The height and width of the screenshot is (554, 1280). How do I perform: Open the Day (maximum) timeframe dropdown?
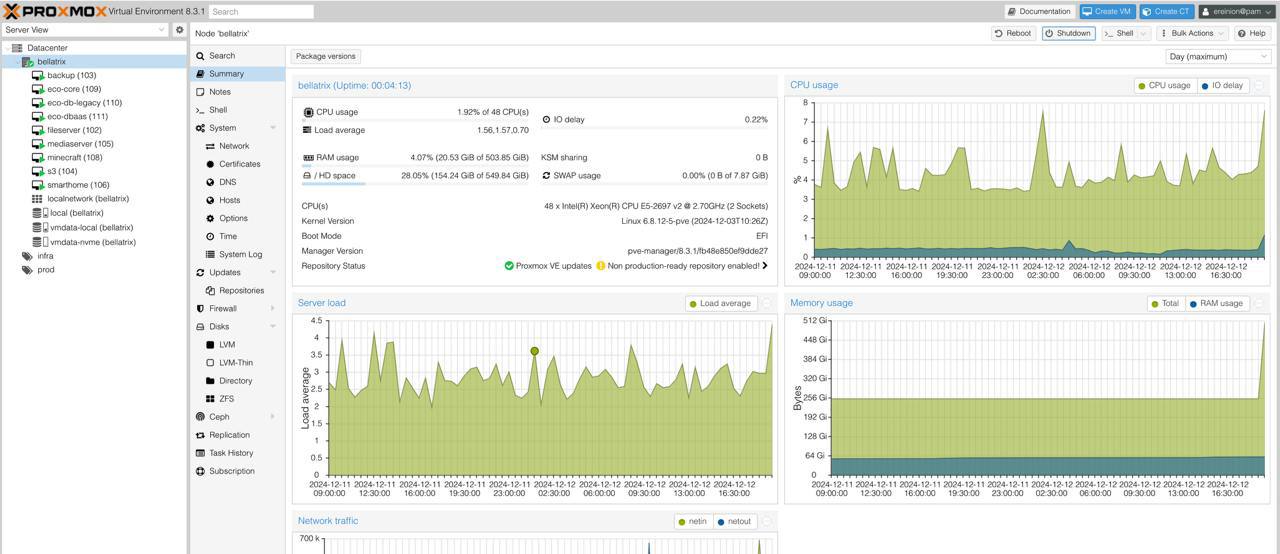tap(1218, 57)
